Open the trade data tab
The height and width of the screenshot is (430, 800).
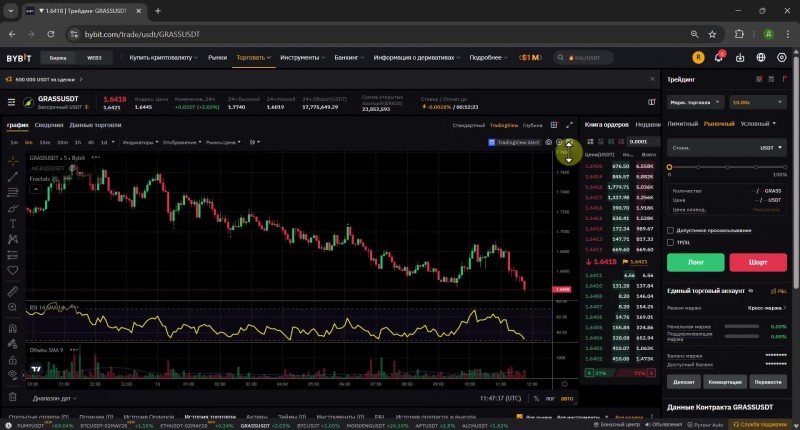click(95, 125)
